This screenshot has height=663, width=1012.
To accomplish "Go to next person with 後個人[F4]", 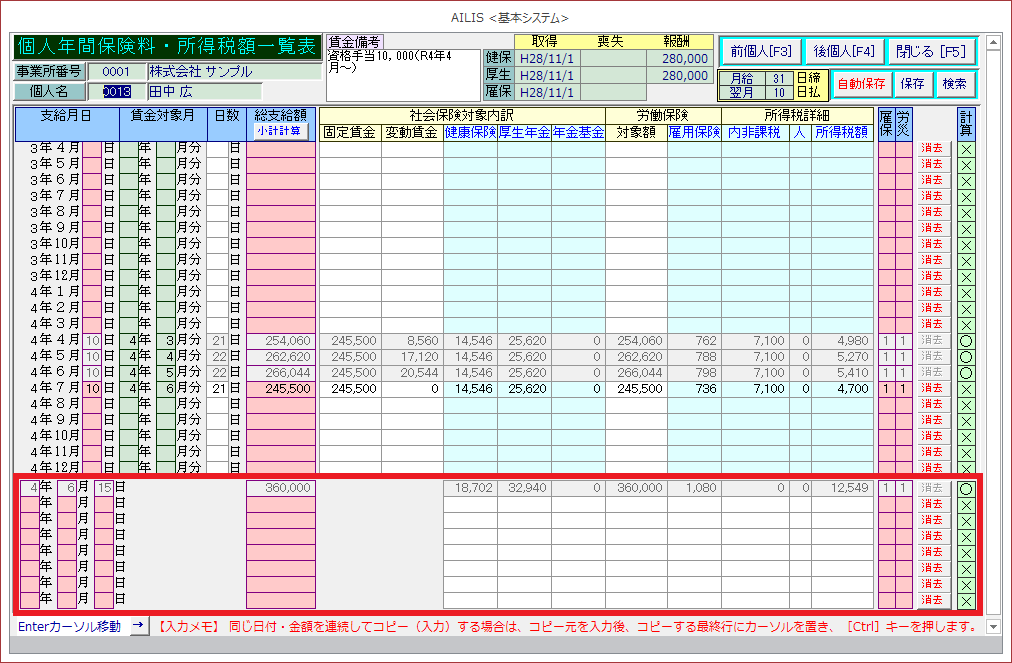I will pos(844,51).
